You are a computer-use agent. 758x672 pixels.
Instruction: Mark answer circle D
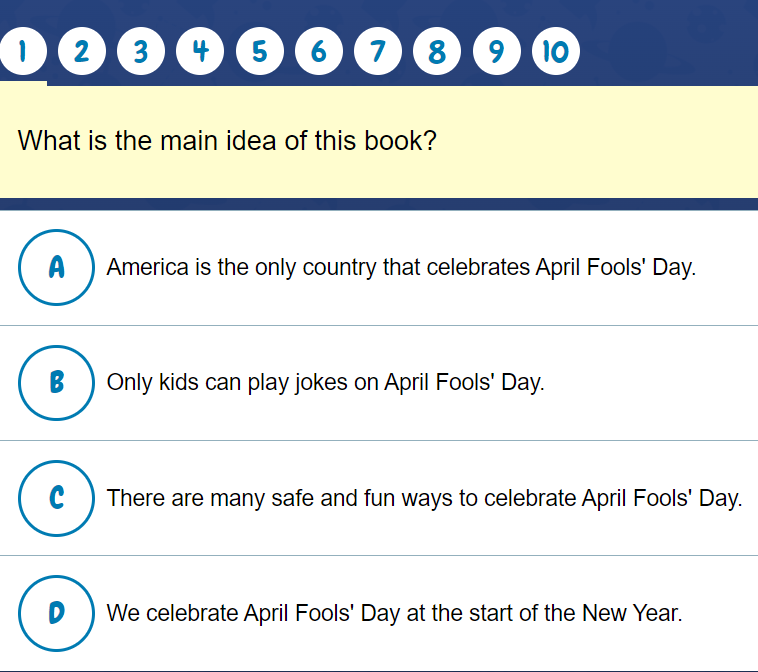coord(56,613)
